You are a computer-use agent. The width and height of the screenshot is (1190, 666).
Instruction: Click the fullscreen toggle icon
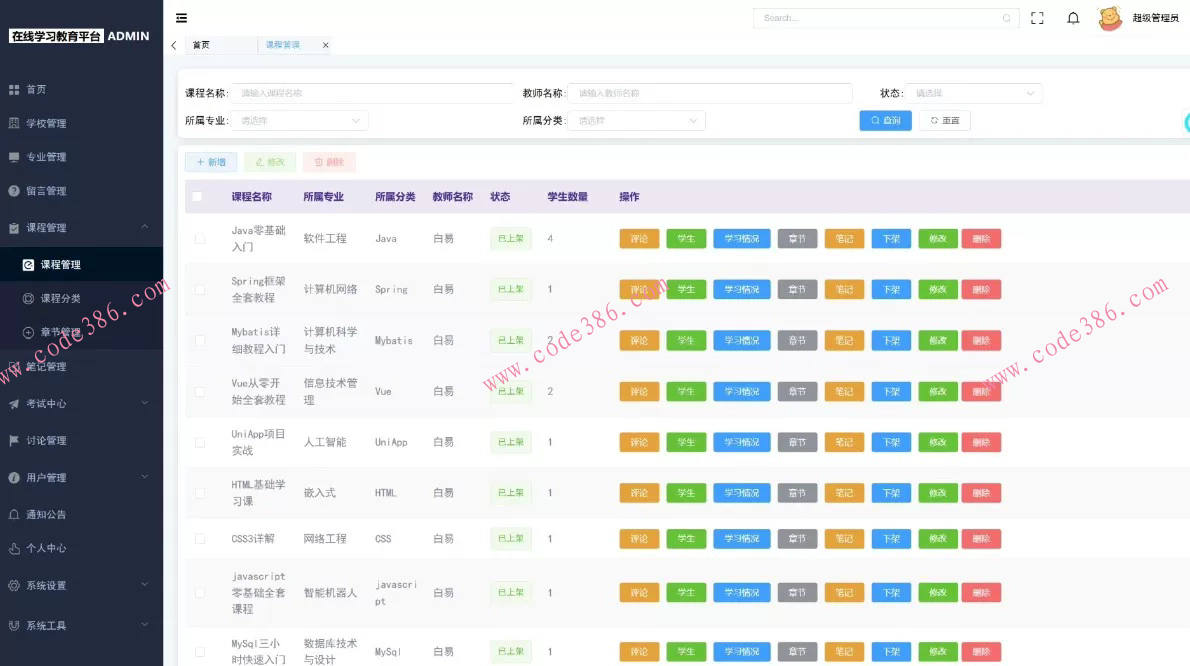coord(1037,18)
